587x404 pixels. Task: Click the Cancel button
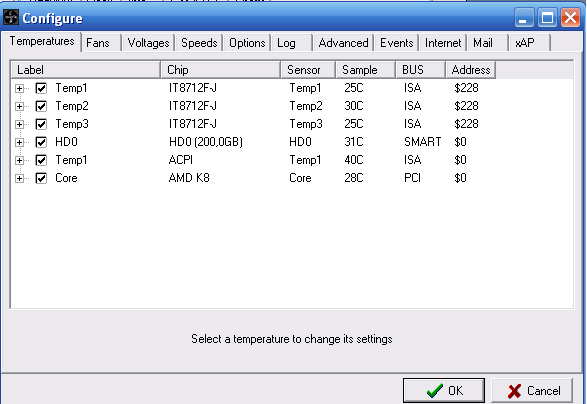click(x=532, y=391)
